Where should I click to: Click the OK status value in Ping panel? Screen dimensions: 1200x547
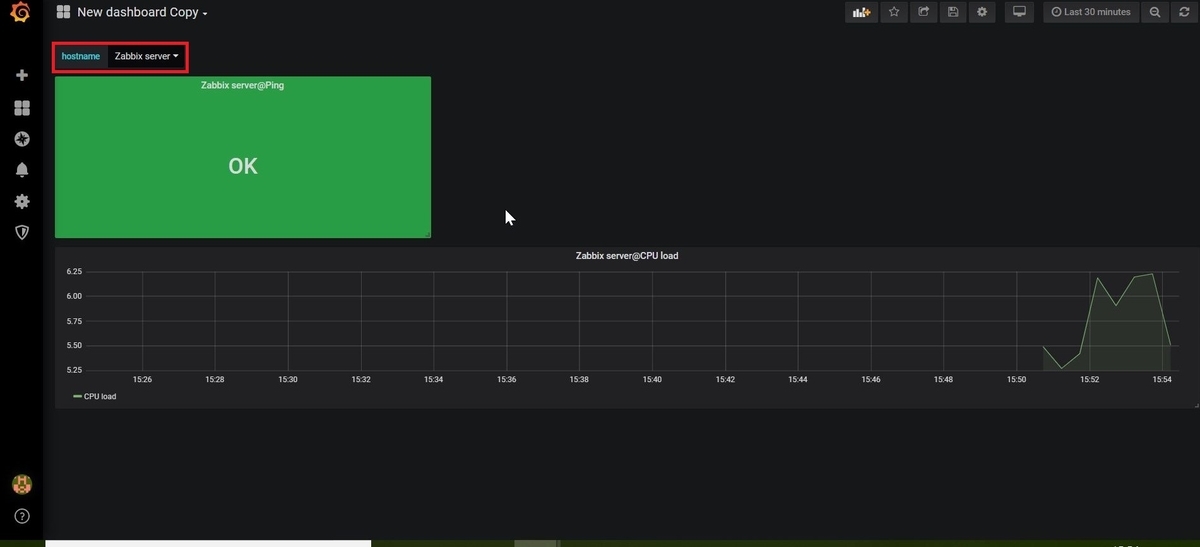point(243,166)
